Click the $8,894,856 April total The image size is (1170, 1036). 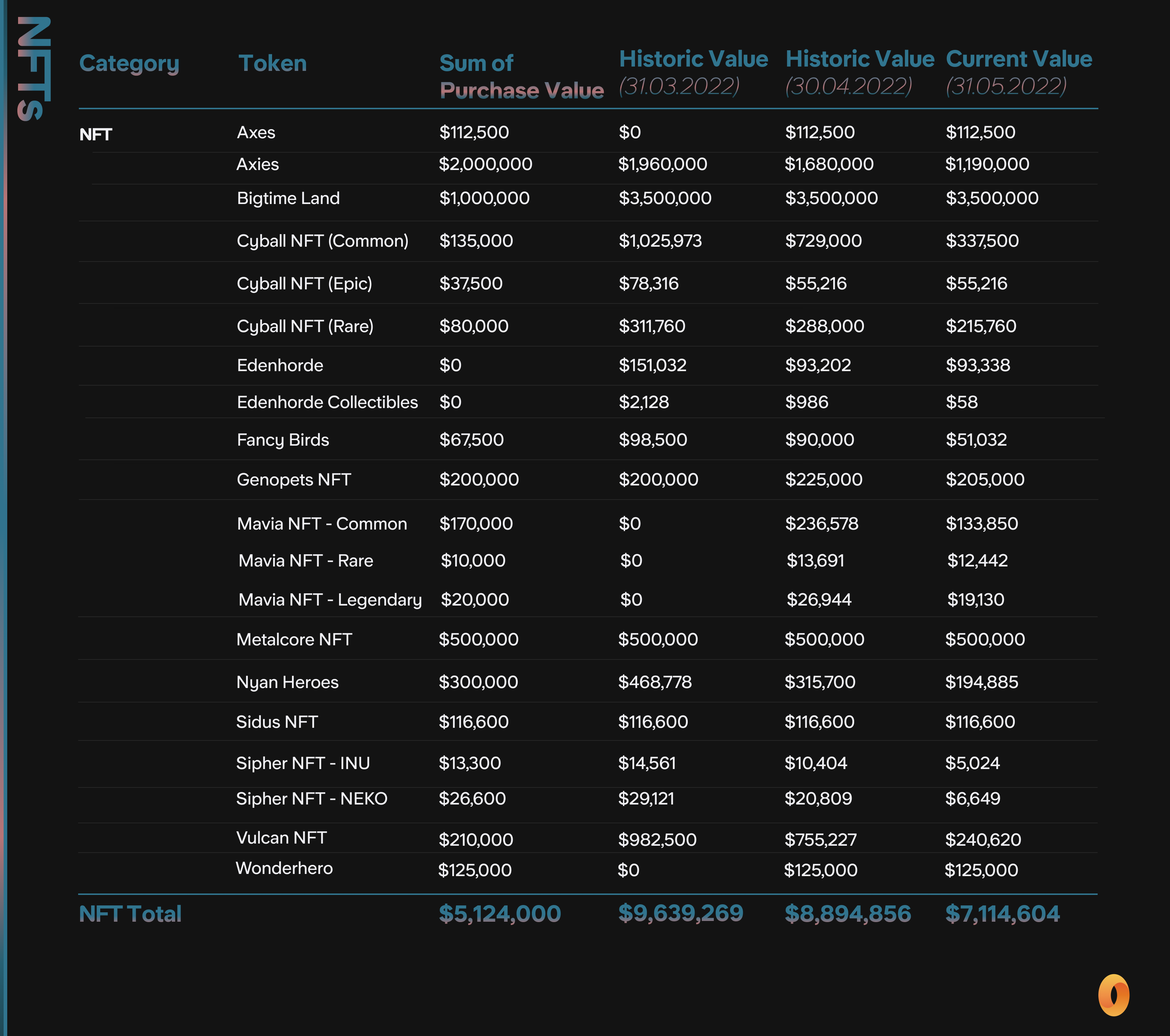tap(848, 914)
